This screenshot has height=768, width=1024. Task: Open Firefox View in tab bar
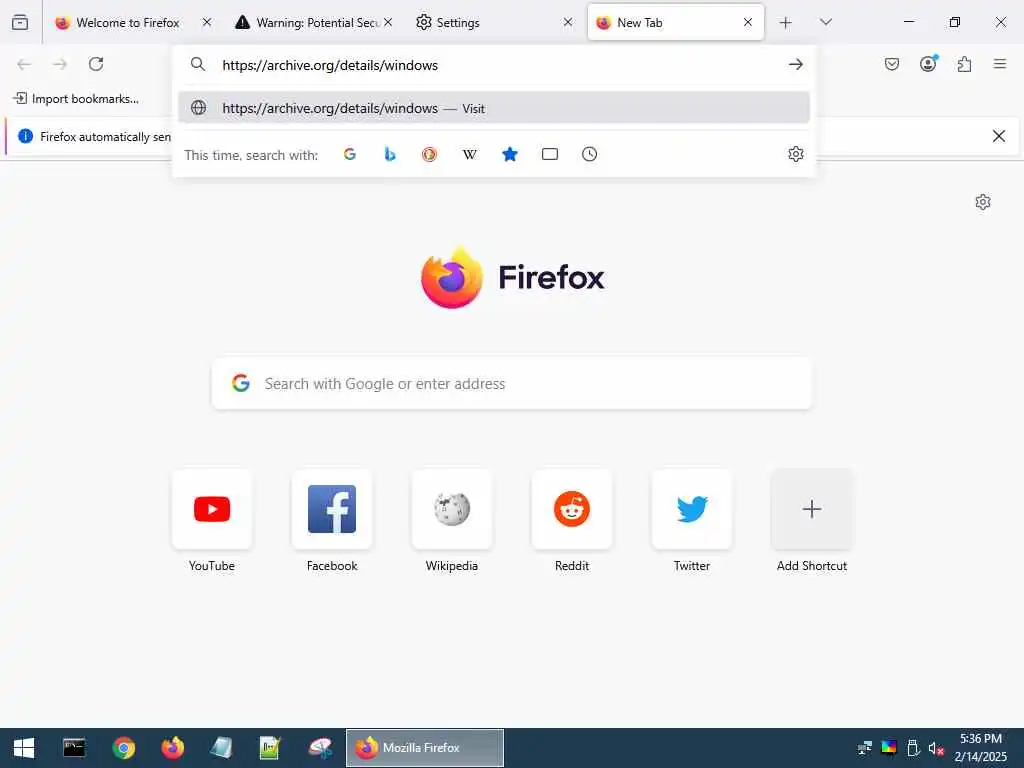[20, 22]
